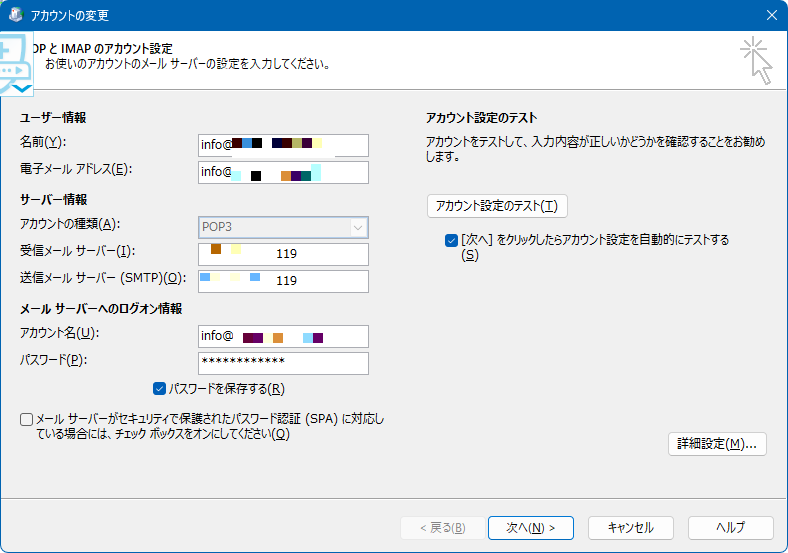This screenshot has height=553, width=788.
Task: Click the パスワード field
Action: pos(284,362)
